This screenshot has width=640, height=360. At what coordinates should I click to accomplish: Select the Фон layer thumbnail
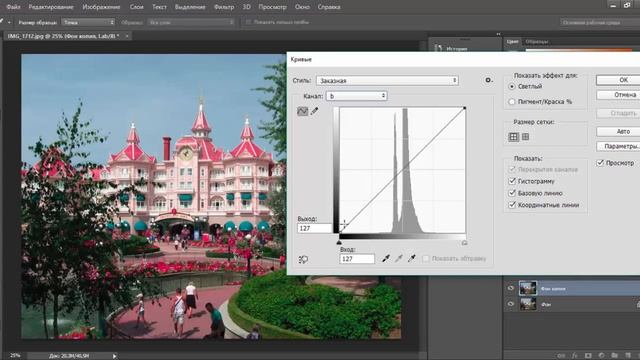click(528, 304)
